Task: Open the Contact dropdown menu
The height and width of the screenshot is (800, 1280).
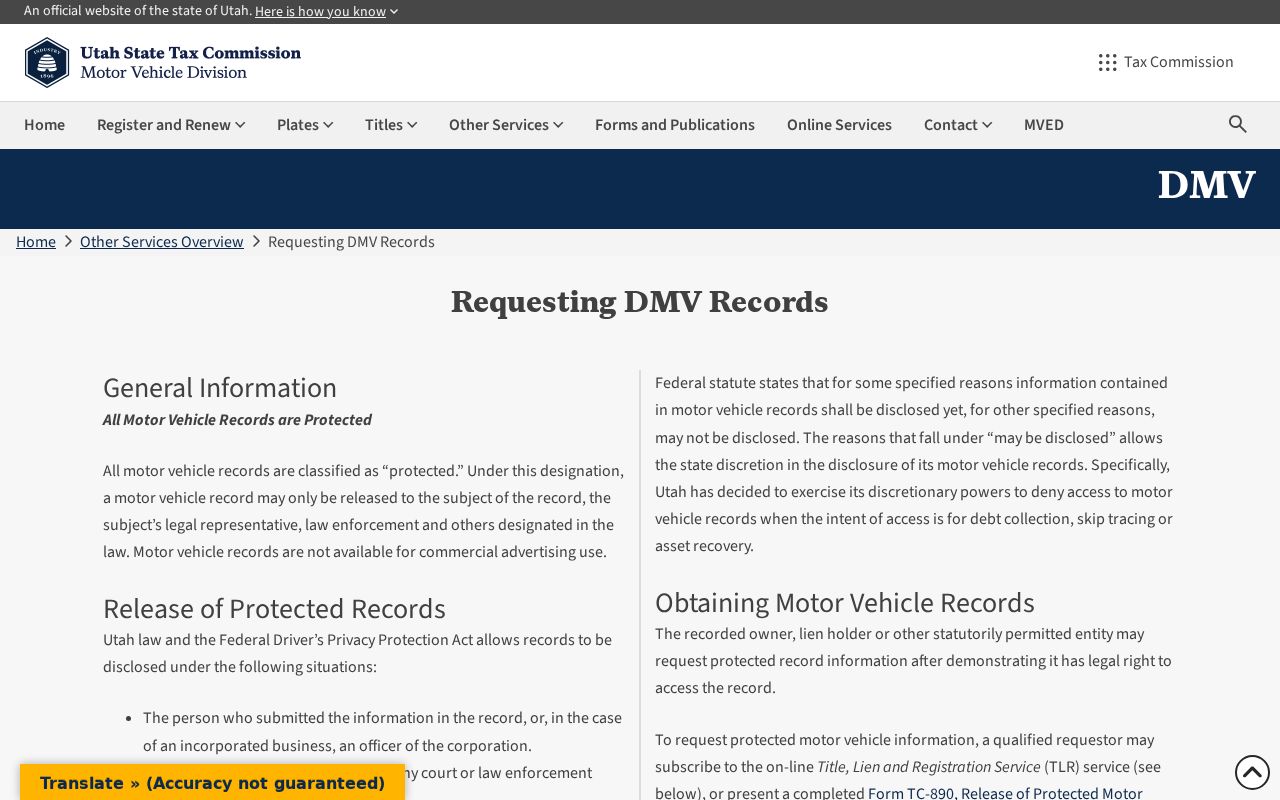Action: (x=958, y=125)
